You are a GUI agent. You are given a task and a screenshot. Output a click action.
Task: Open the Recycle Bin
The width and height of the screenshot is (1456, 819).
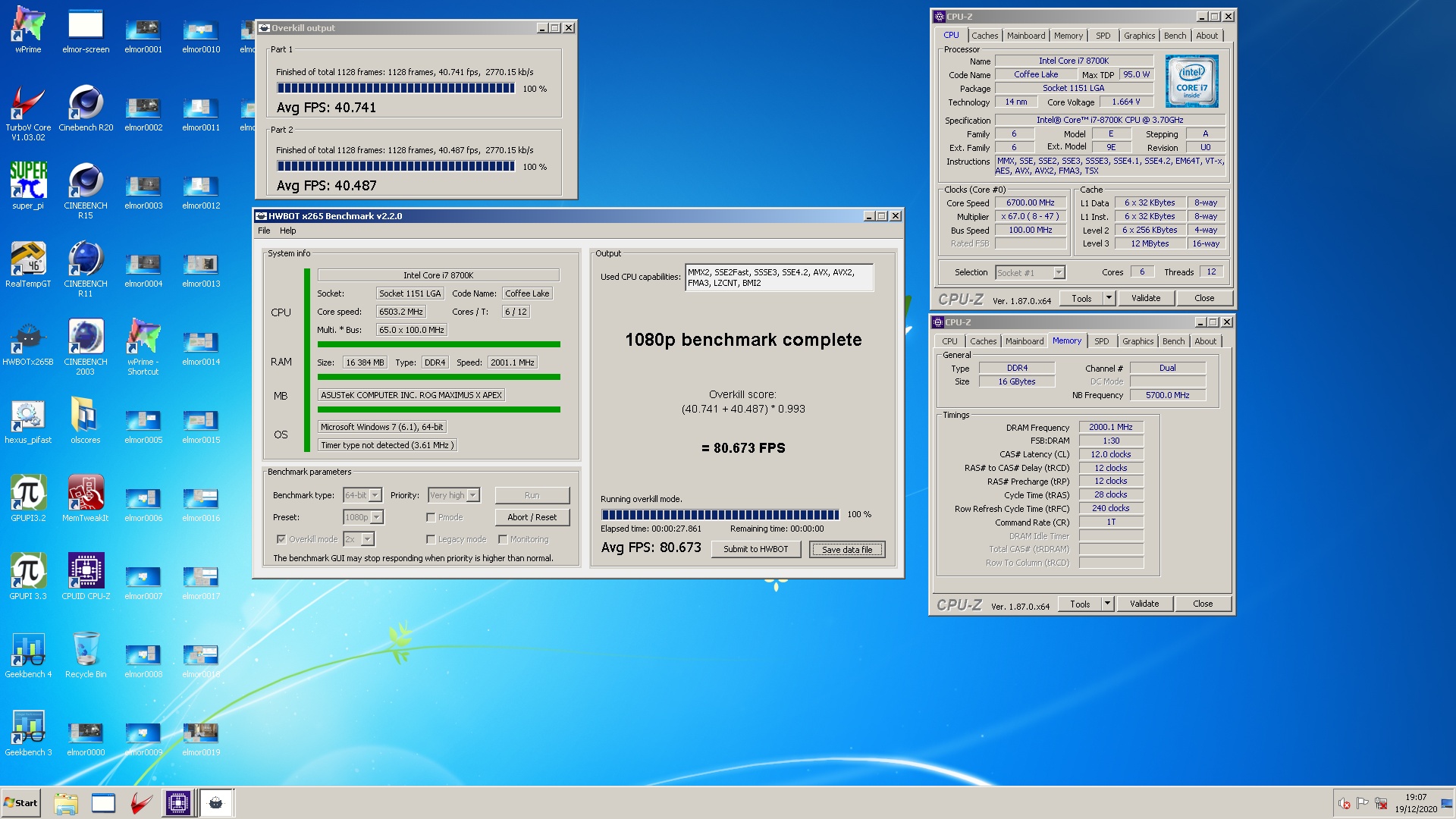86,654
